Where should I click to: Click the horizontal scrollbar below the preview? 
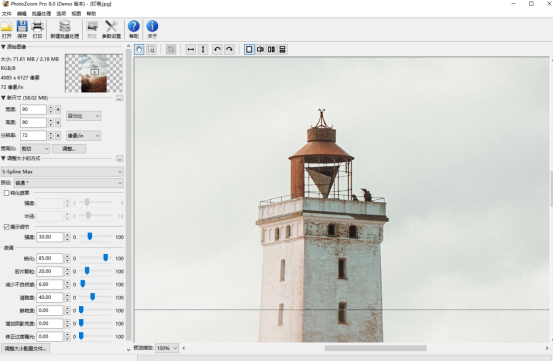click(375, 348)
